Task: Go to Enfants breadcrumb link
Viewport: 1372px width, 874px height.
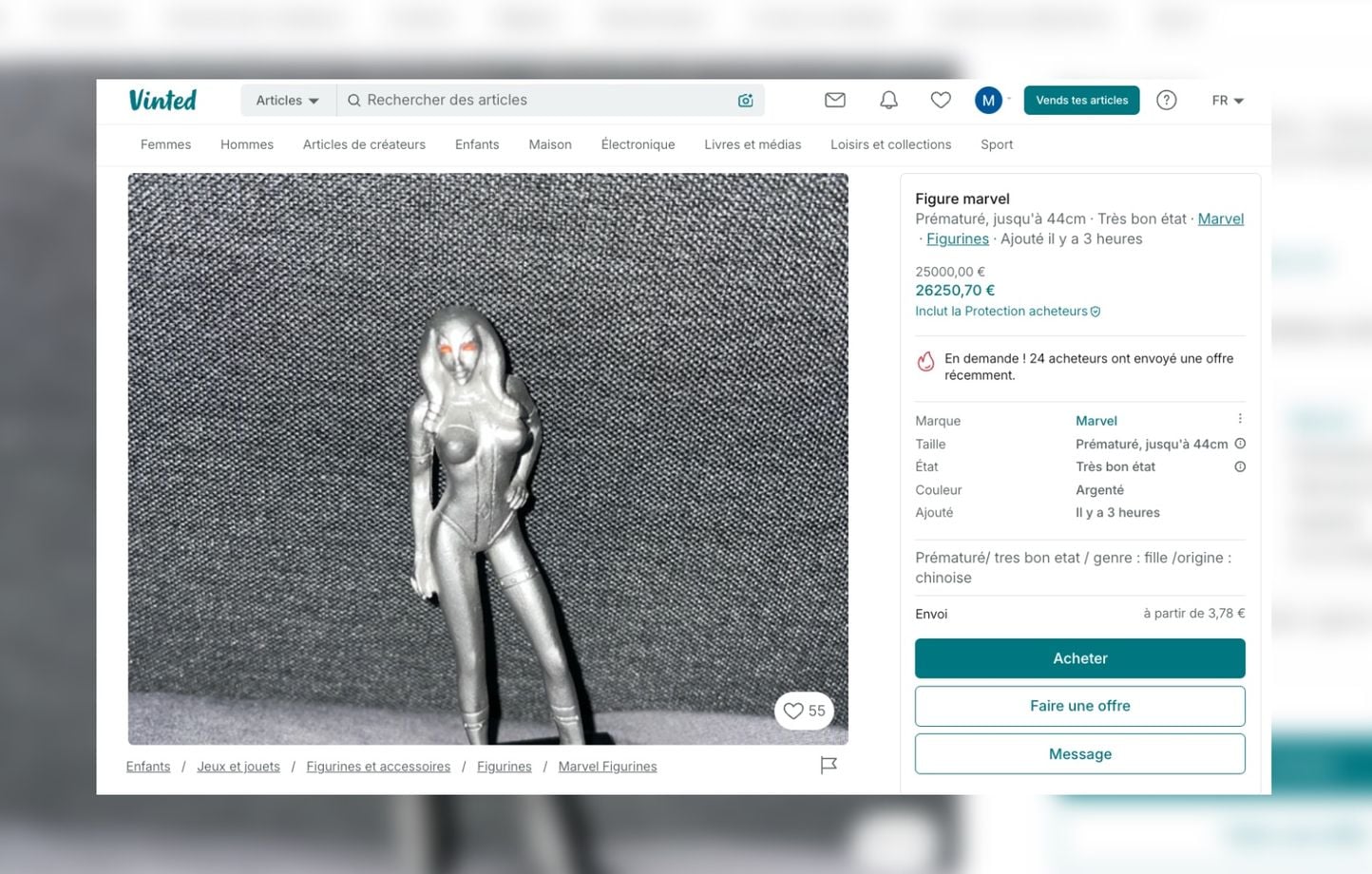Action: click(148, 767)
